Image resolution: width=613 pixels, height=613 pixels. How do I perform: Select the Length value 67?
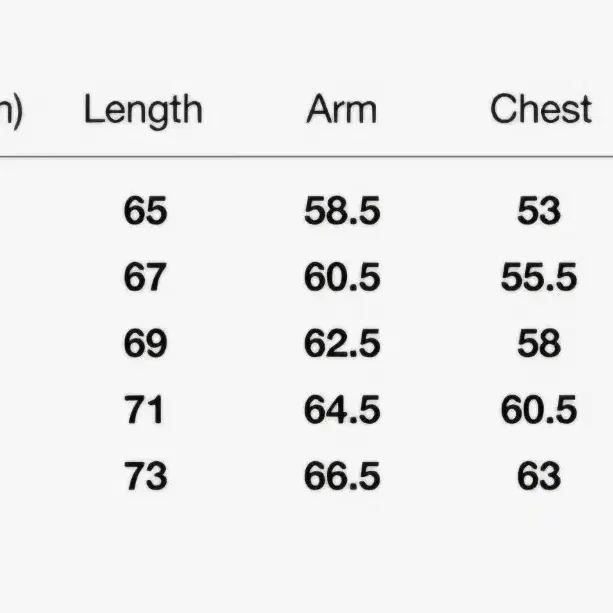(145, 277)
